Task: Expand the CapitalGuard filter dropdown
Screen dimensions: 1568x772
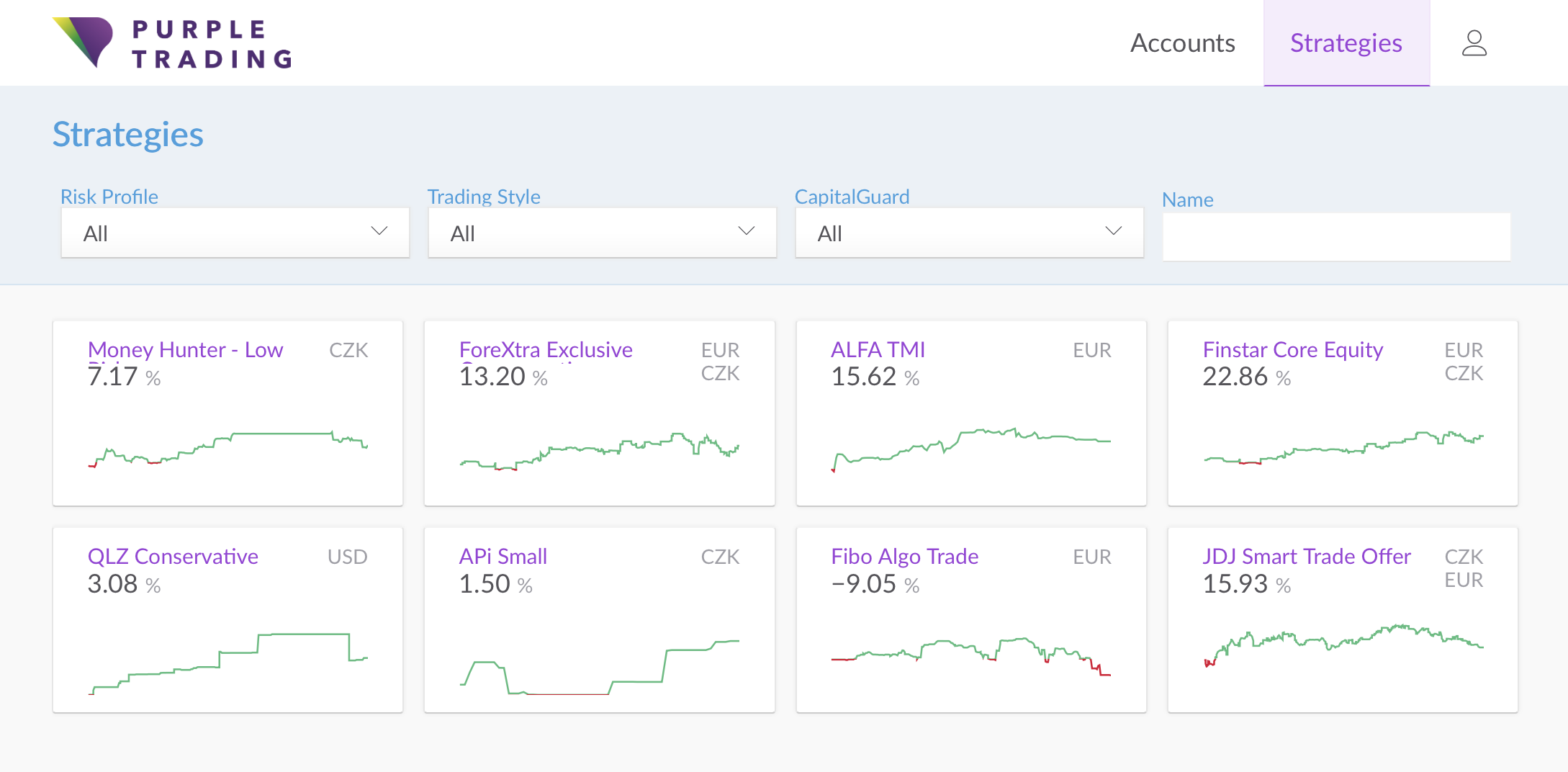Action: click(970, 233)
